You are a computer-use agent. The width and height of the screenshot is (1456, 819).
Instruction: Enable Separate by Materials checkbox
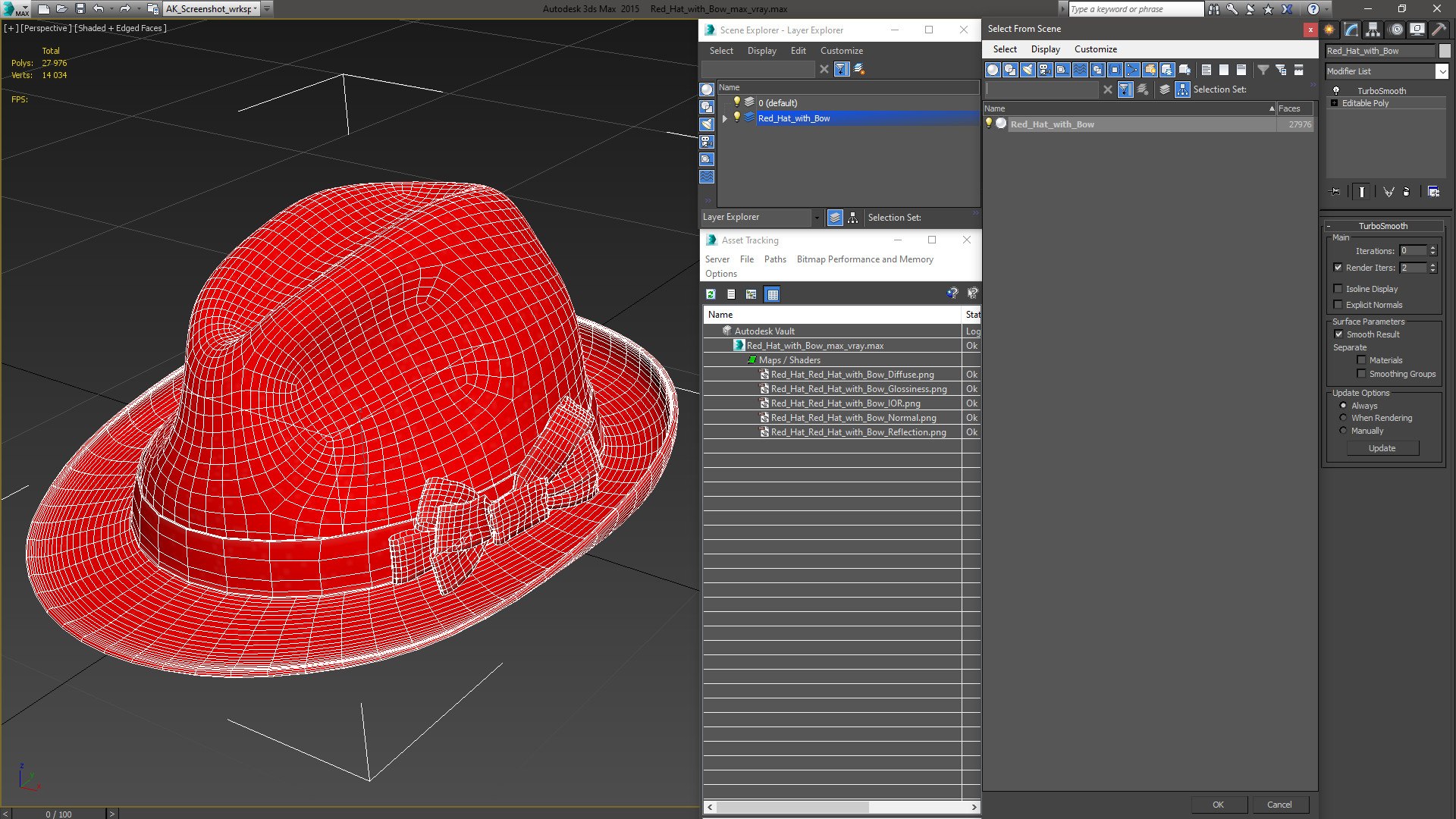tap(1361, 360)
